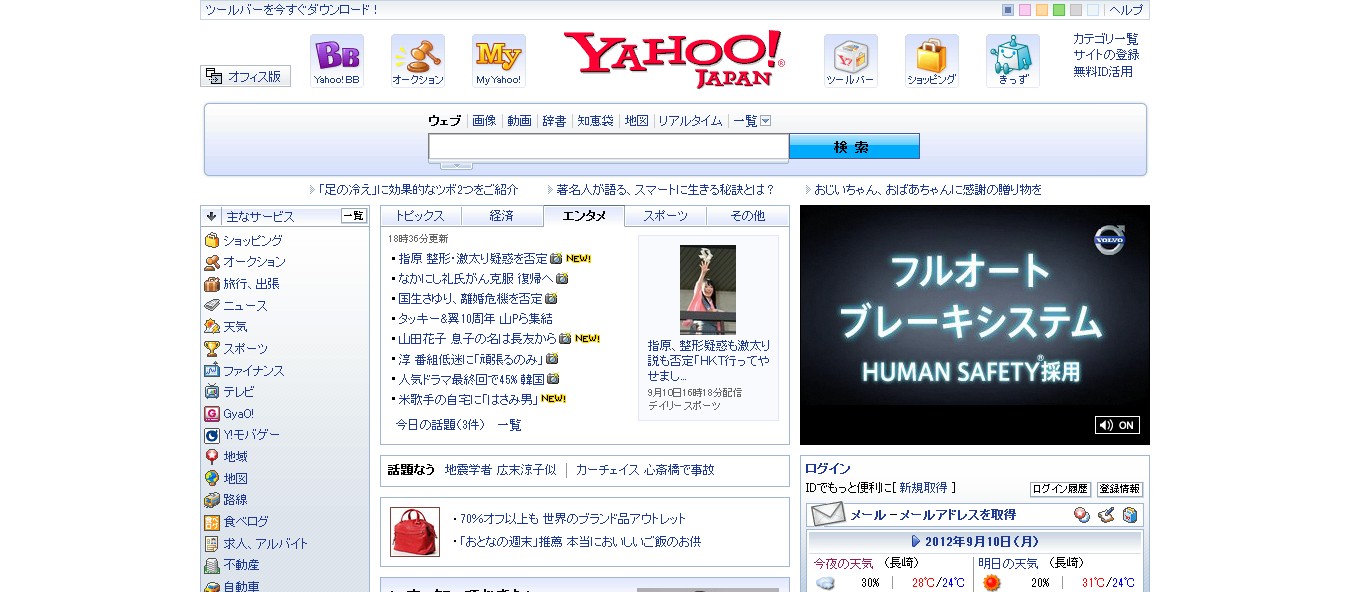Open the ショッピング bag icon in header

click(x=932, y=61)
